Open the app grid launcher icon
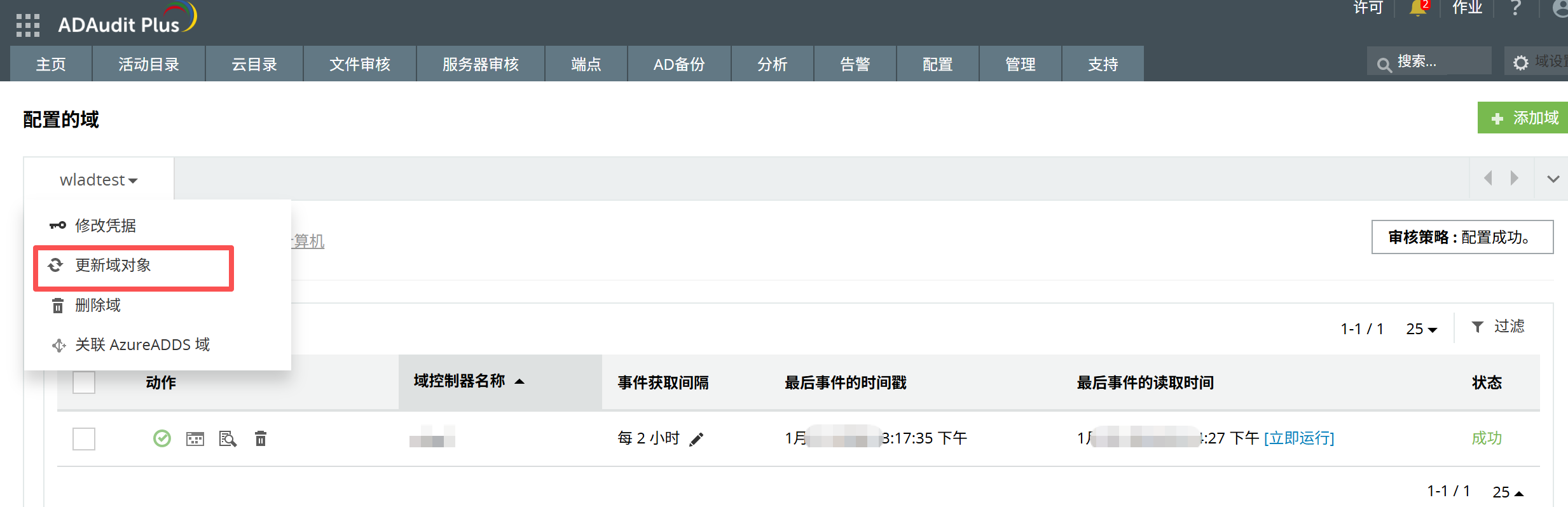 27,25
